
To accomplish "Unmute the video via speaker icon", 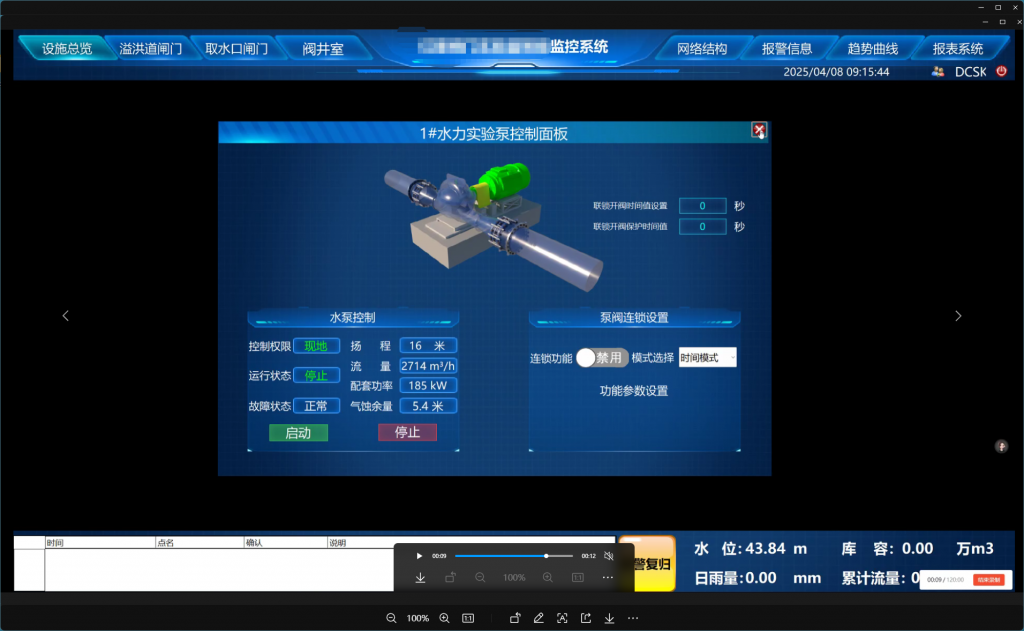I will (x=609, y=556).
